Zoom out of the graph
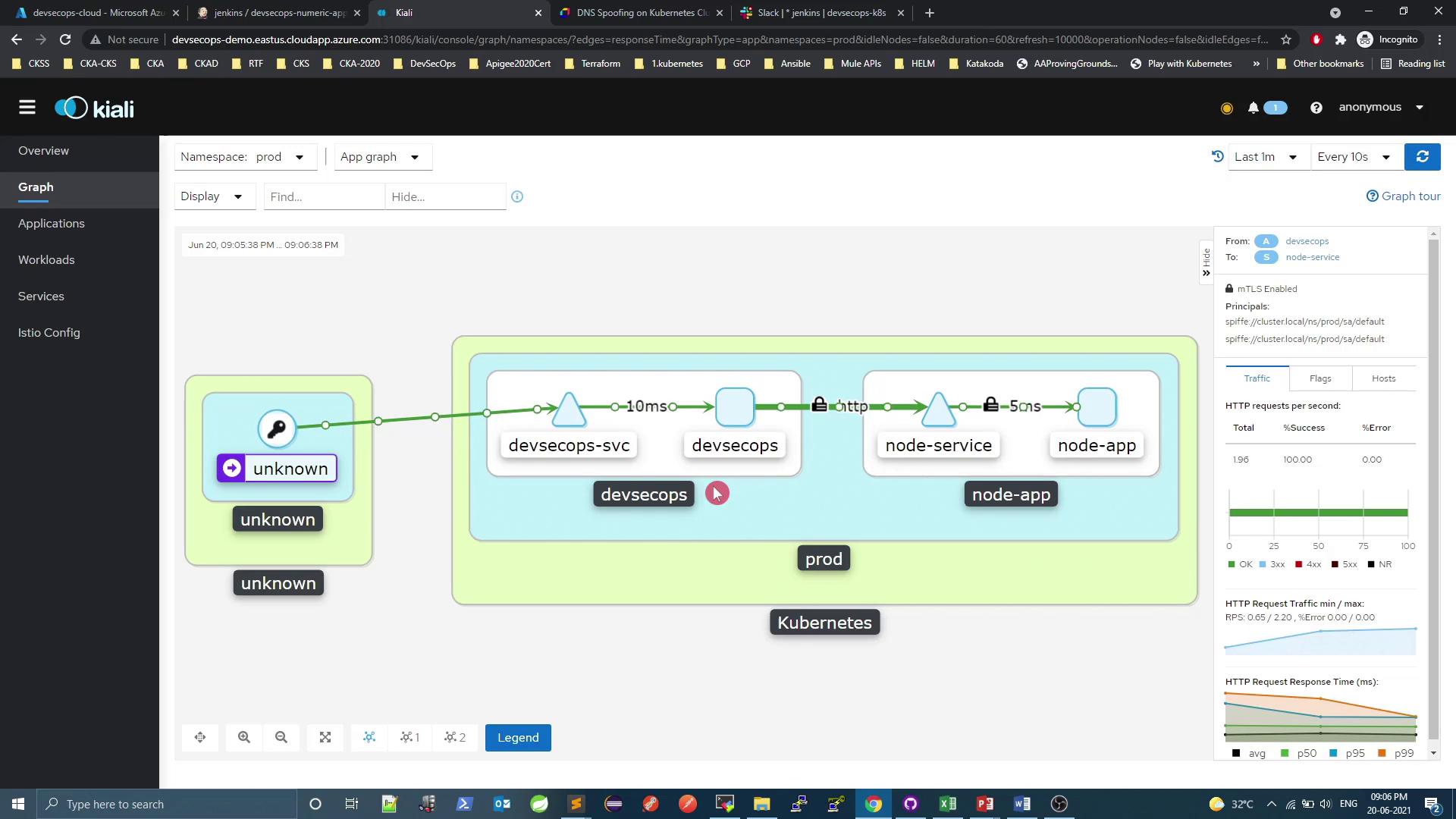 [x=281, y=737]
